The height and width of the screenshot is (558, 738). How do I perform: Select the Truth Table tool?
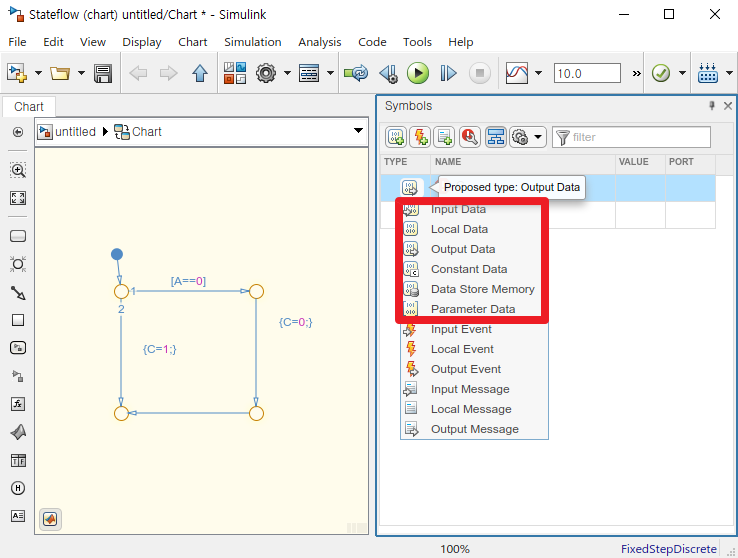click(18, 460)
